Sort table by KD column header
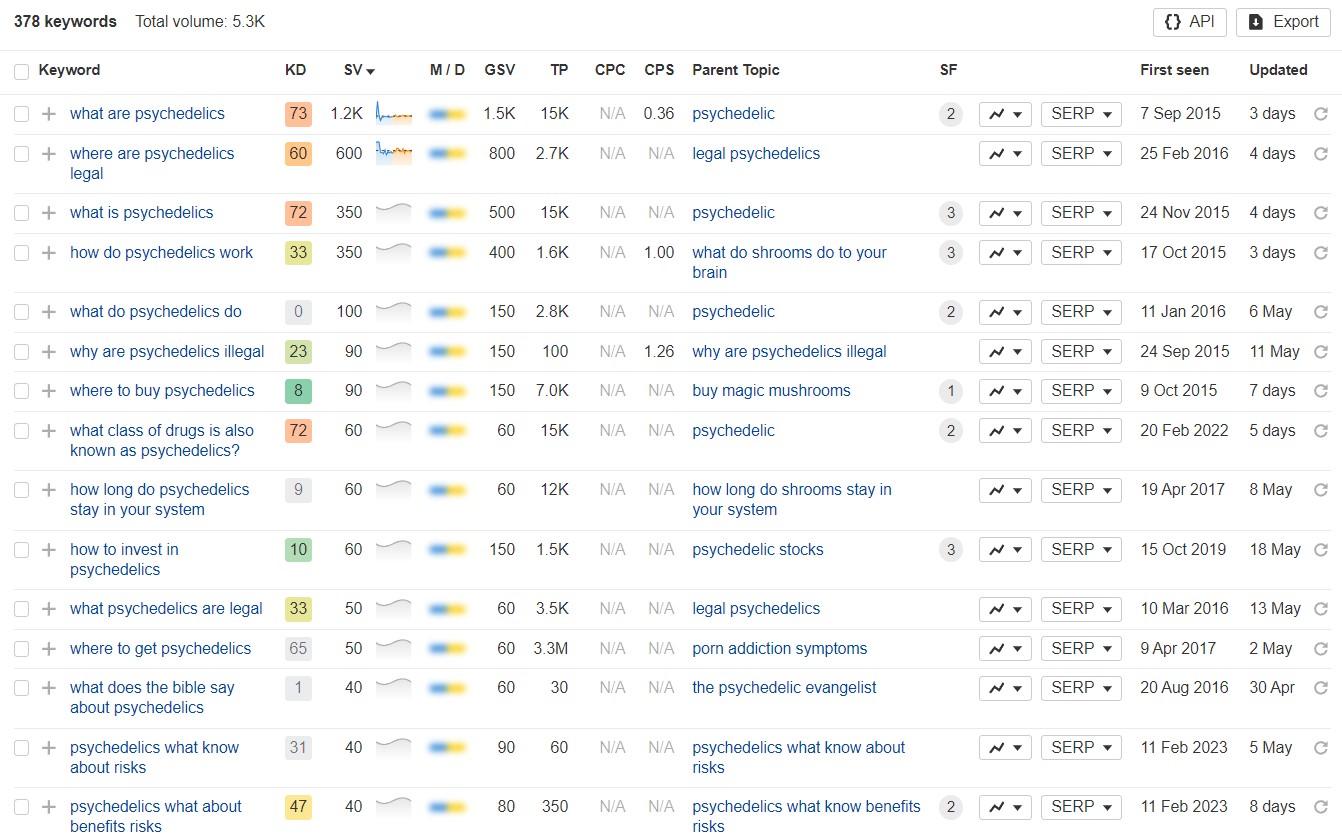The image size is (1342, 838). (295, 70)
